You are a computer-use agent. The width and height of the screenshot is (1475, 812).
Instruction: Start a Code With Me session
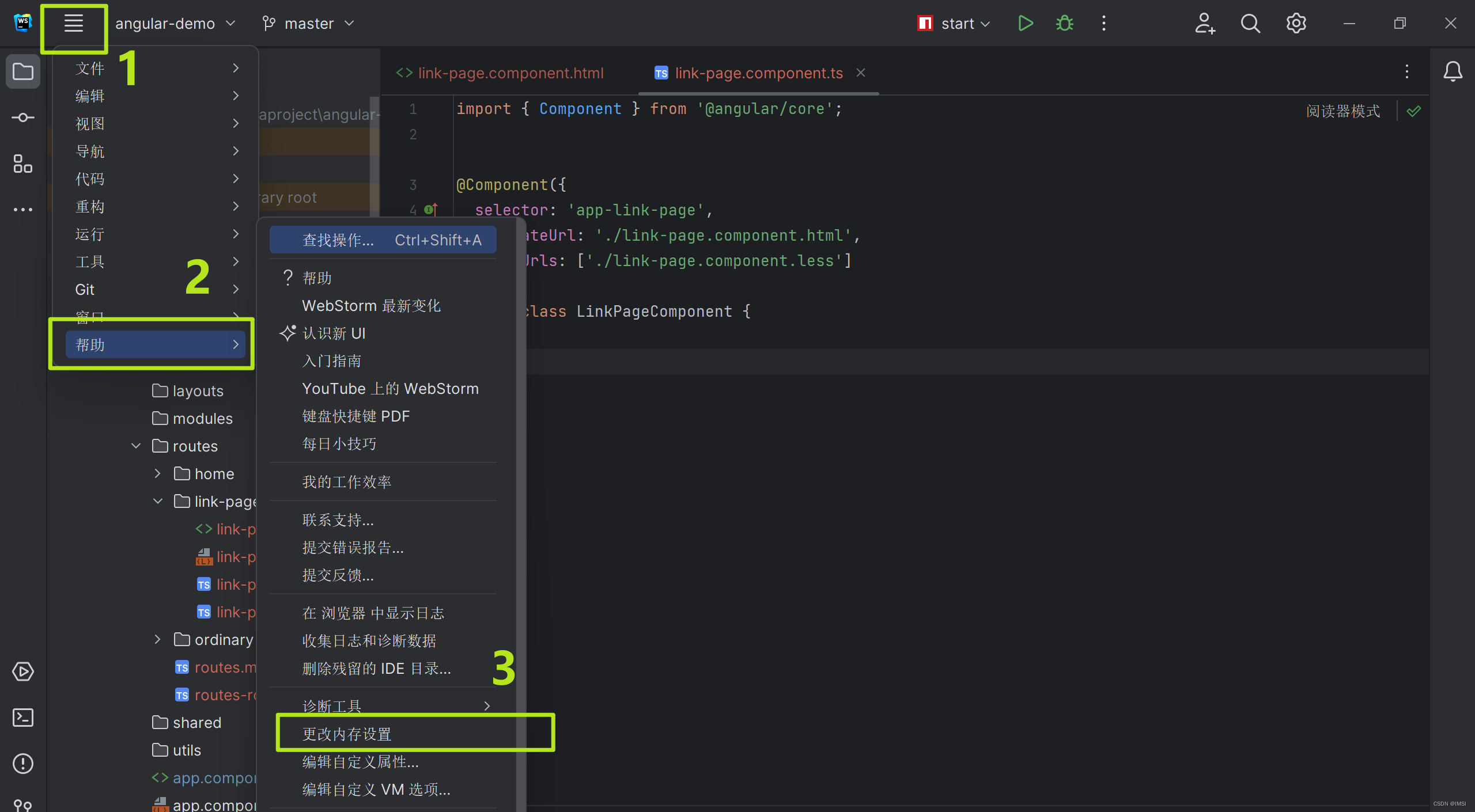(1205, 23)
